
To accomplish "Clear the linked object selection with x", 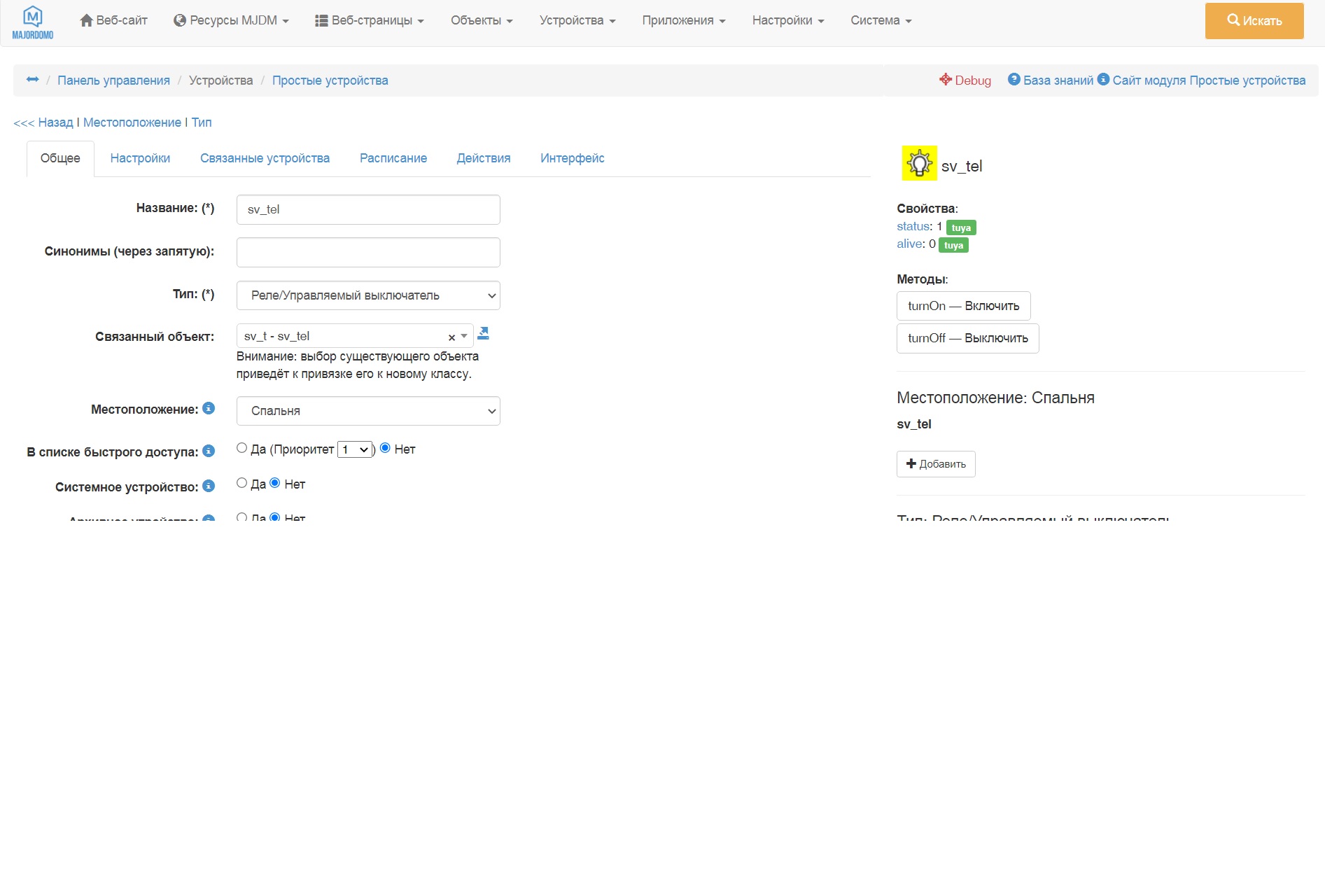I will click(451, 337).
